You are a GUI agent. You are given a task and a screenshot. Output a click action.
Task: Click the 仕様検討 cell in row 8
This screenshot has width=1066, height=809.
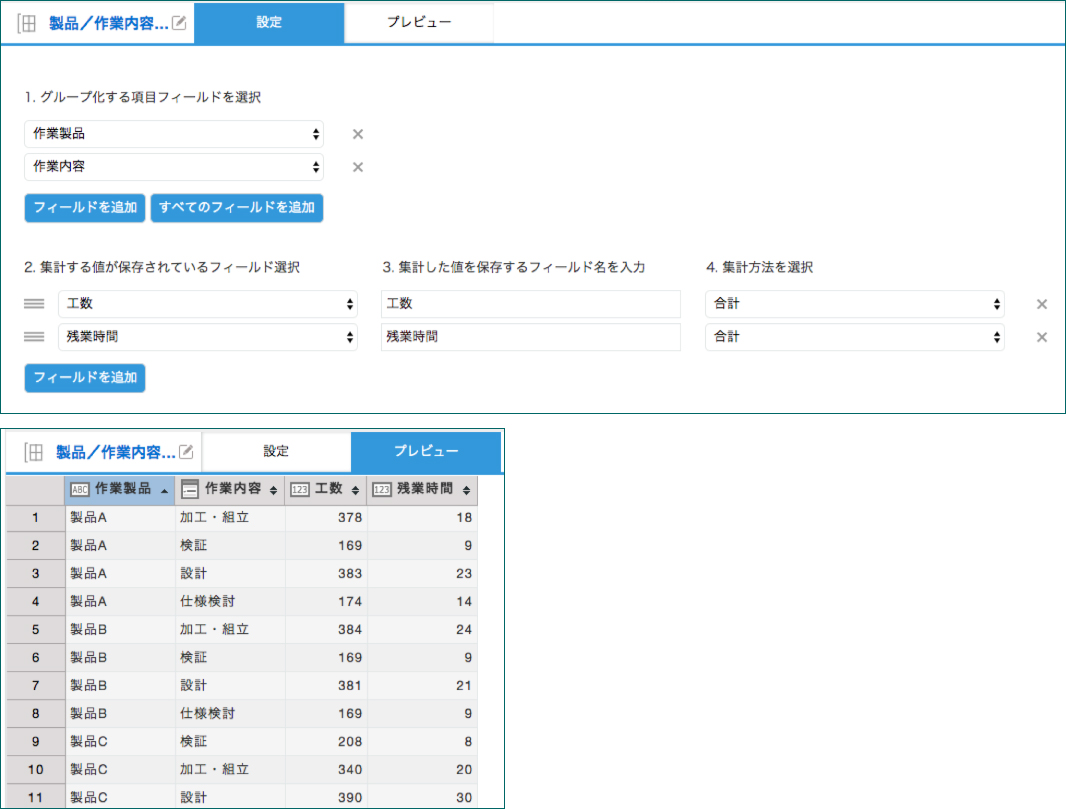(x=230, y=714)
